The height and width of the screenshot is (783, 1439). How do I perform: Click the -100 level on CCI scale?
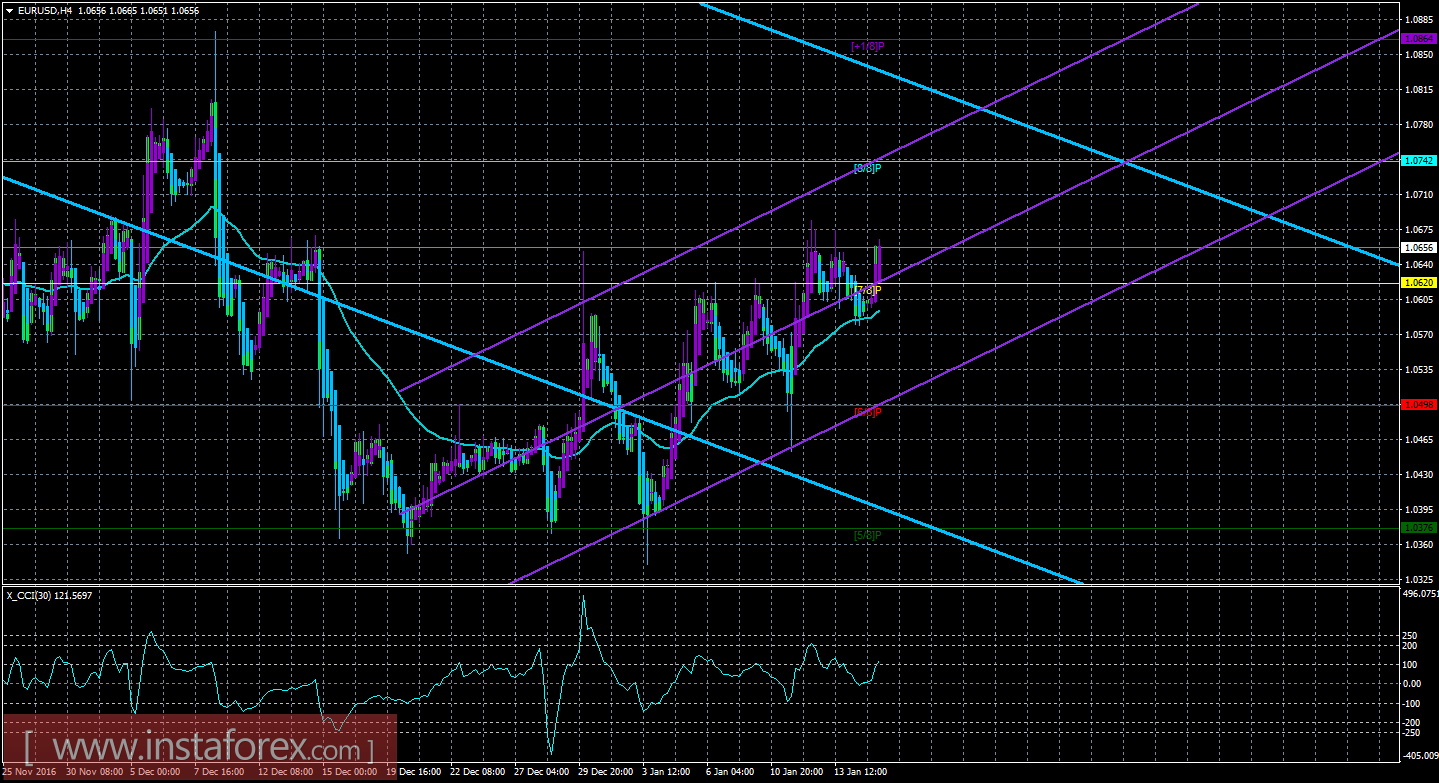pos(1413,703)
